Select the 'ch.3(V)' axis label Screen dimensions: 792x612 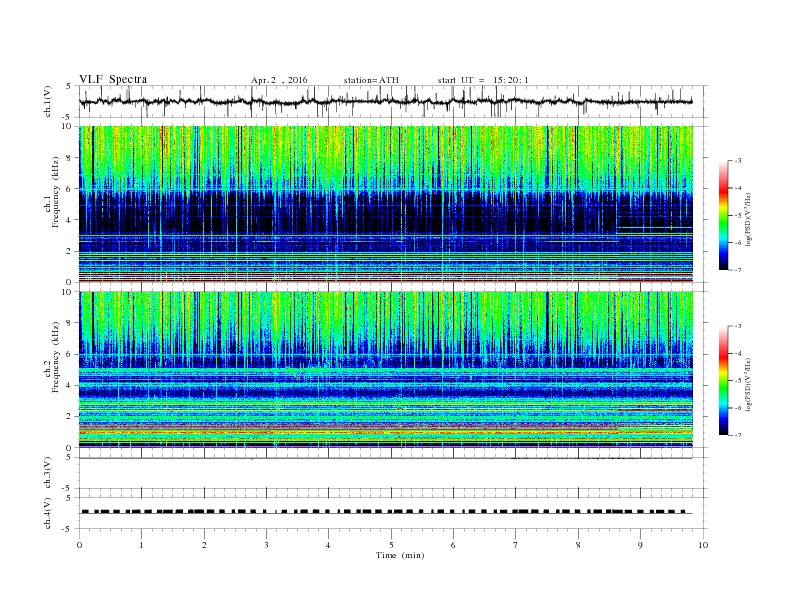coord(48,473)
